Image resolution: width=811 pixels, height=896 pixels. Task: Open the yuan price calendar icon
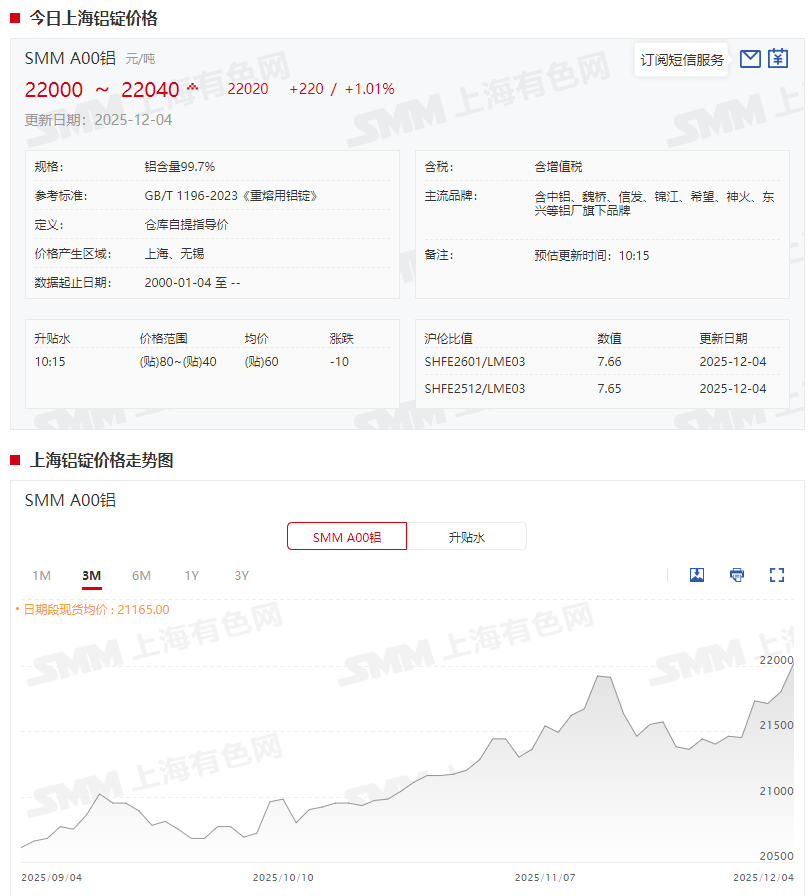coord(778,58)
